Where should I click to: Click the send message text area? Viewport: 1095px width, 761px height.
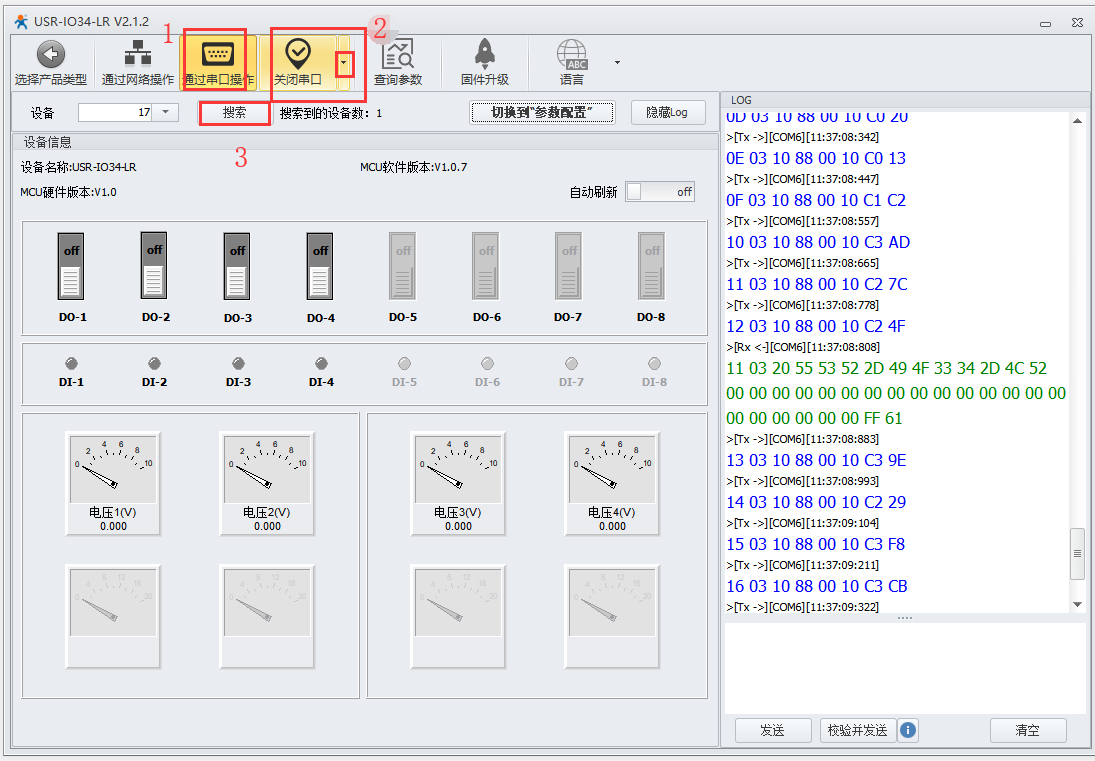pos(905,668)
